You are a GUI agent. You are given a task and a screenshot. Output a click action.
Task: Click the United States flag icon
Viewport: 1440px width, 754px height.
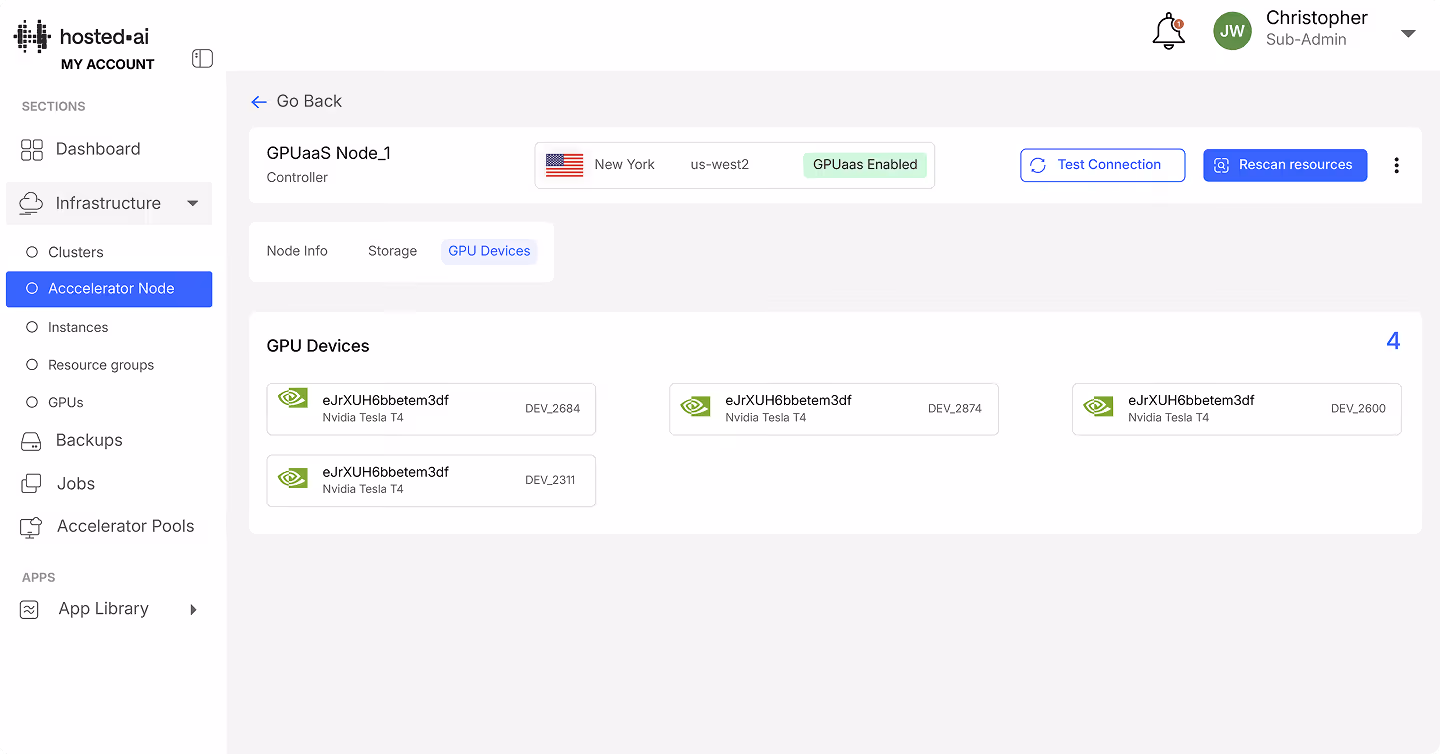[x=564, y=165]
